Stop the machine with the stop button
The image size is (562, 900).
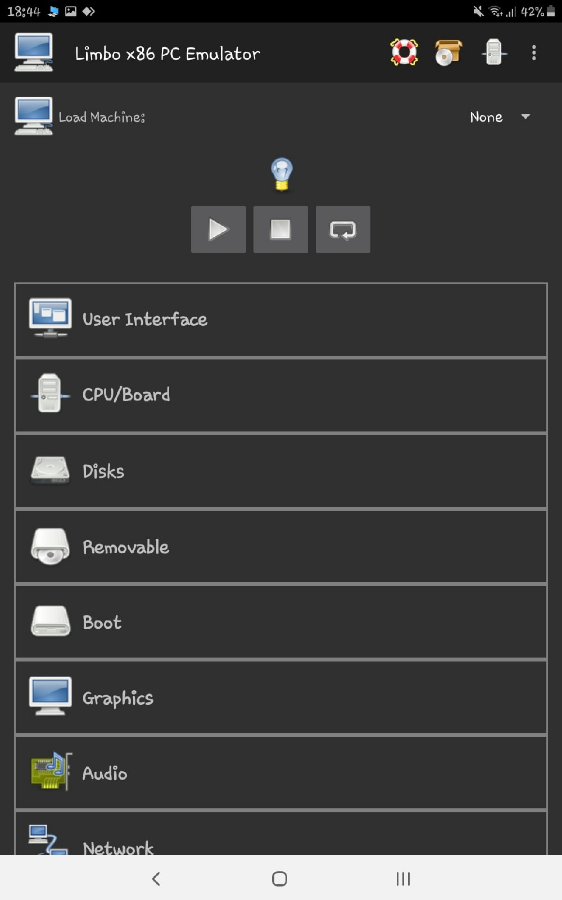281,230
